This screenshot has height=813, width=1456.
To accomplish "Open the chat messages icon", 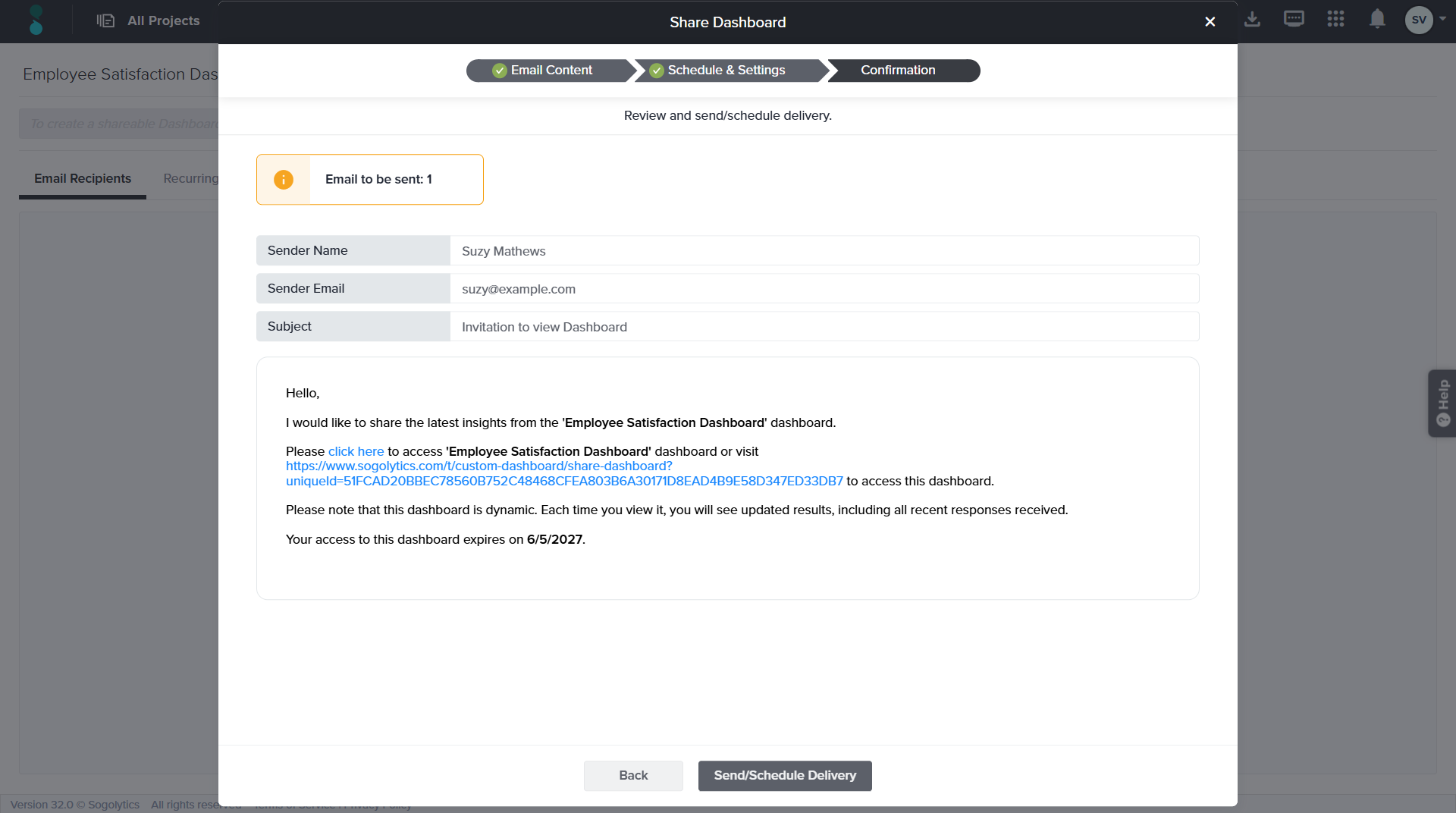I will point(1294,20).
